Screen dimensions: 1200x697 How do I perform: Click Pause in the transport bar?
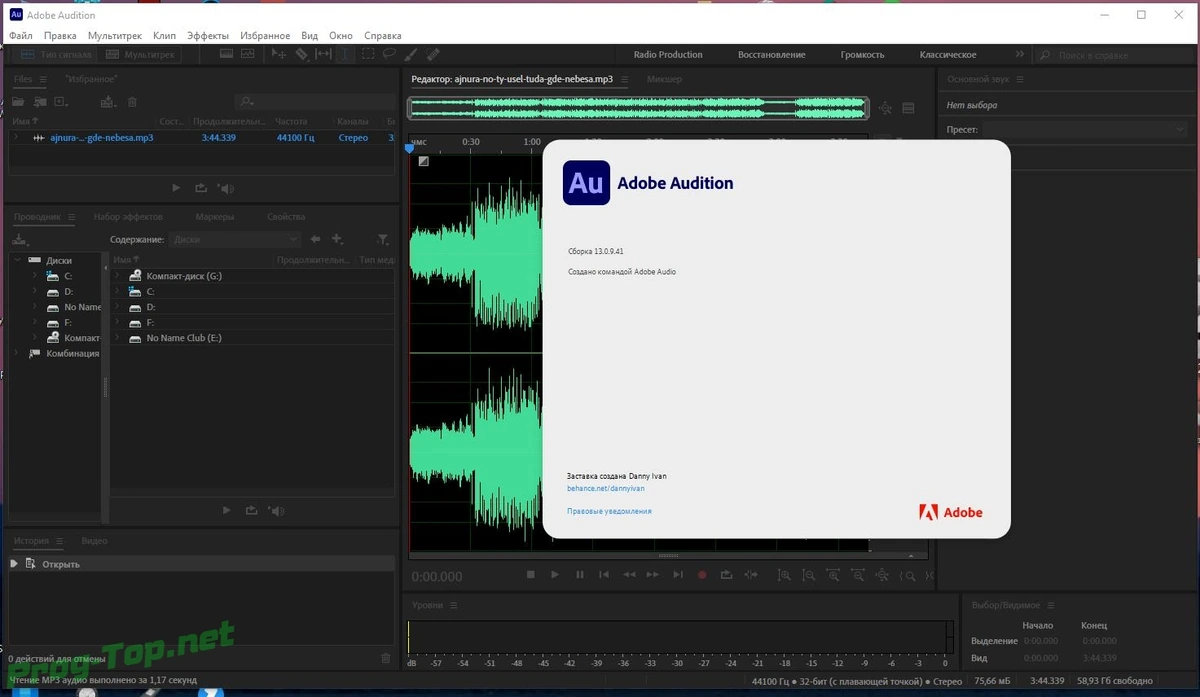(580, 574)
